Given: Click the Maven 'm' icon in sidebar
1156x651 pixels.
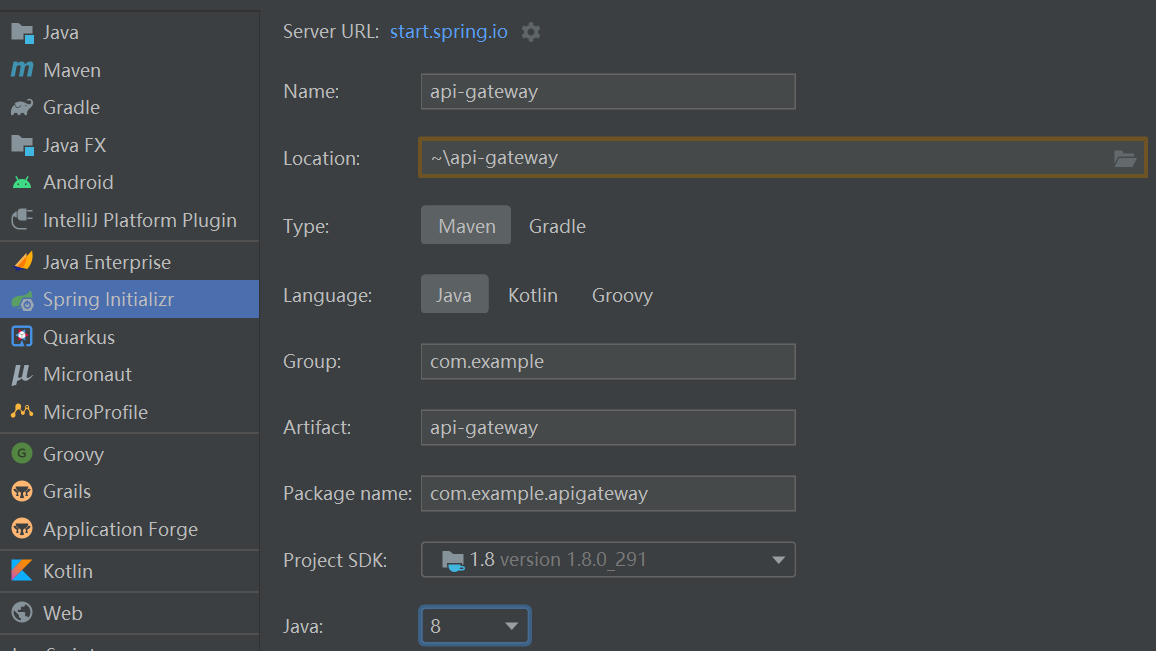Looking at the screenshot, I should [22, 70].
